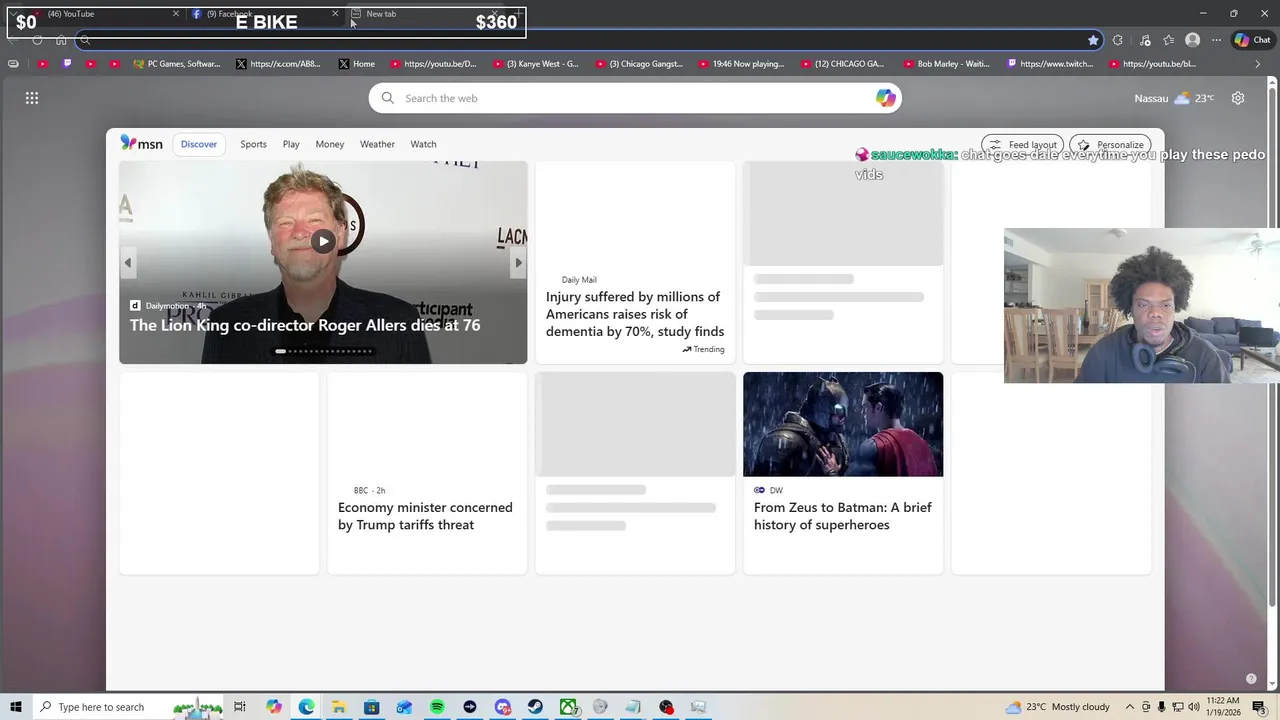Open the Xbox app on taskbar
1280x720 pixels.
568,707
